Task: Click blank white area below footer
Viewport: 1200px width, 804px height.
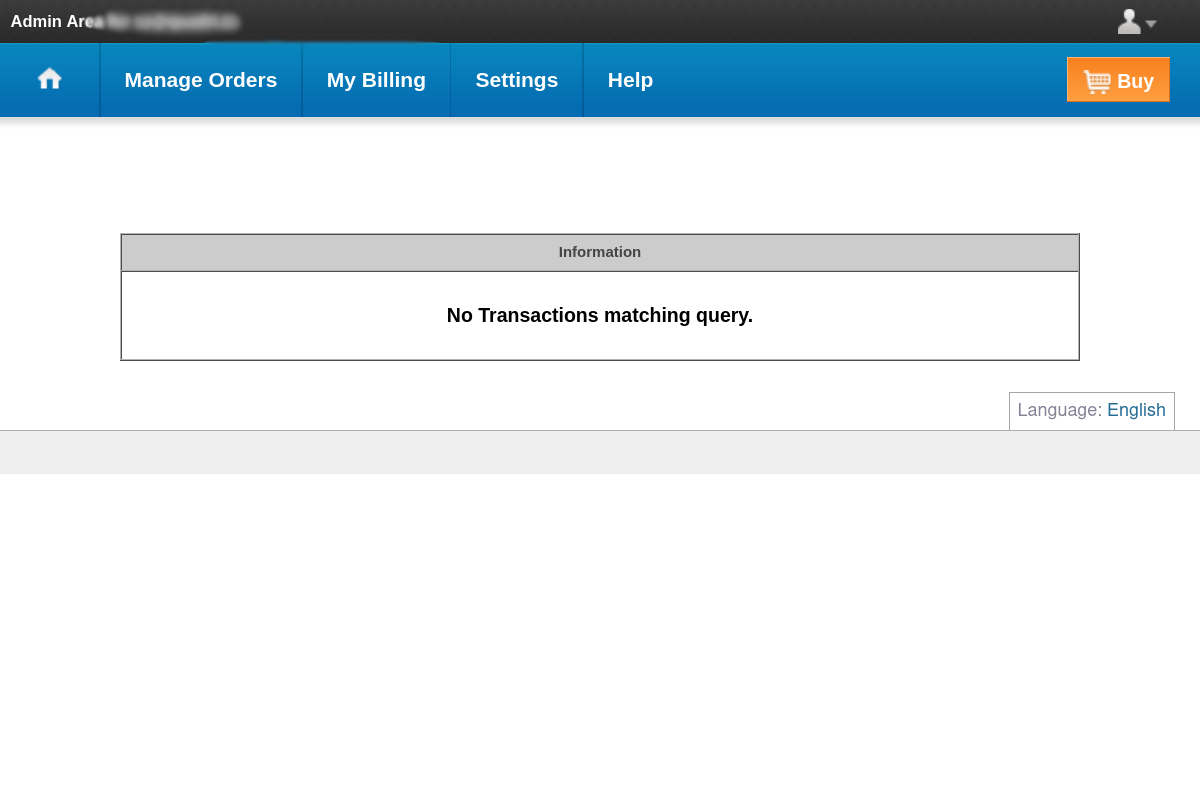Action: click(600, 640)
